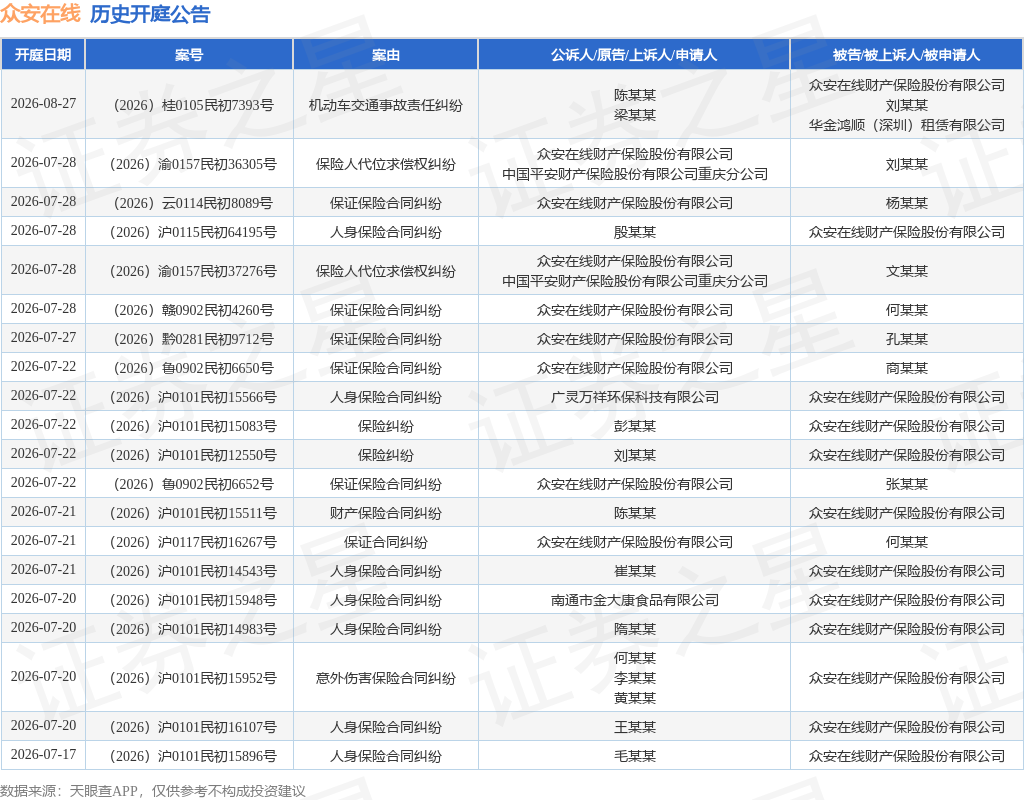1024x800 pixels.
Task: Select case number 渝0157民初36305号
Action: [x=193, y=164]
